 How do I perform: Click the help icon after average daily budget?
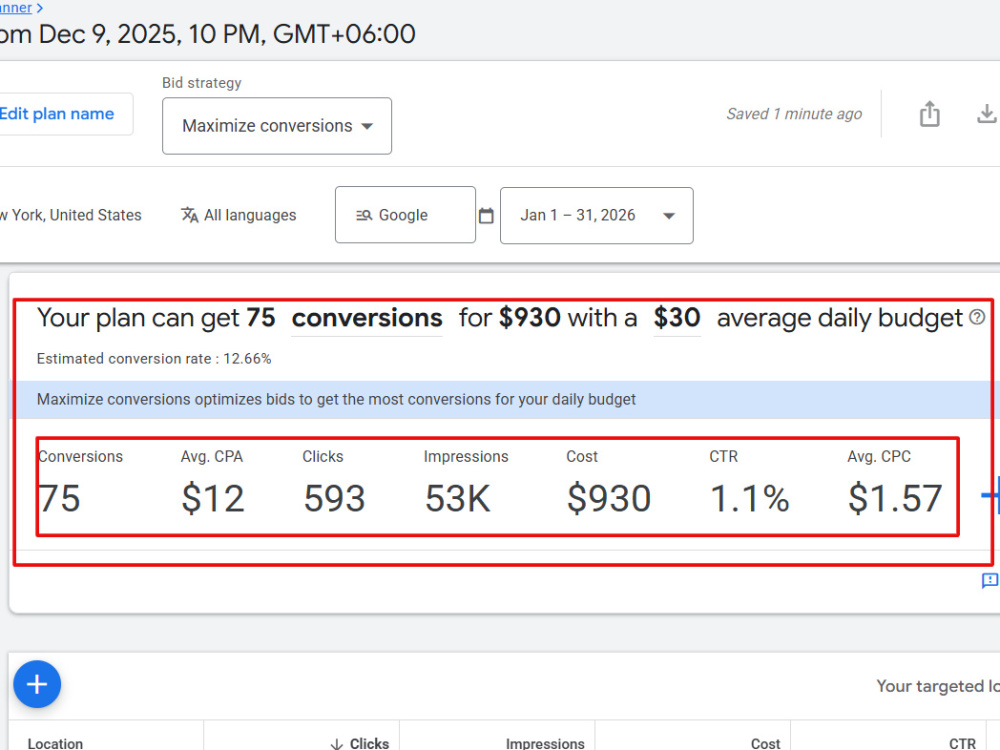(977, 317)
